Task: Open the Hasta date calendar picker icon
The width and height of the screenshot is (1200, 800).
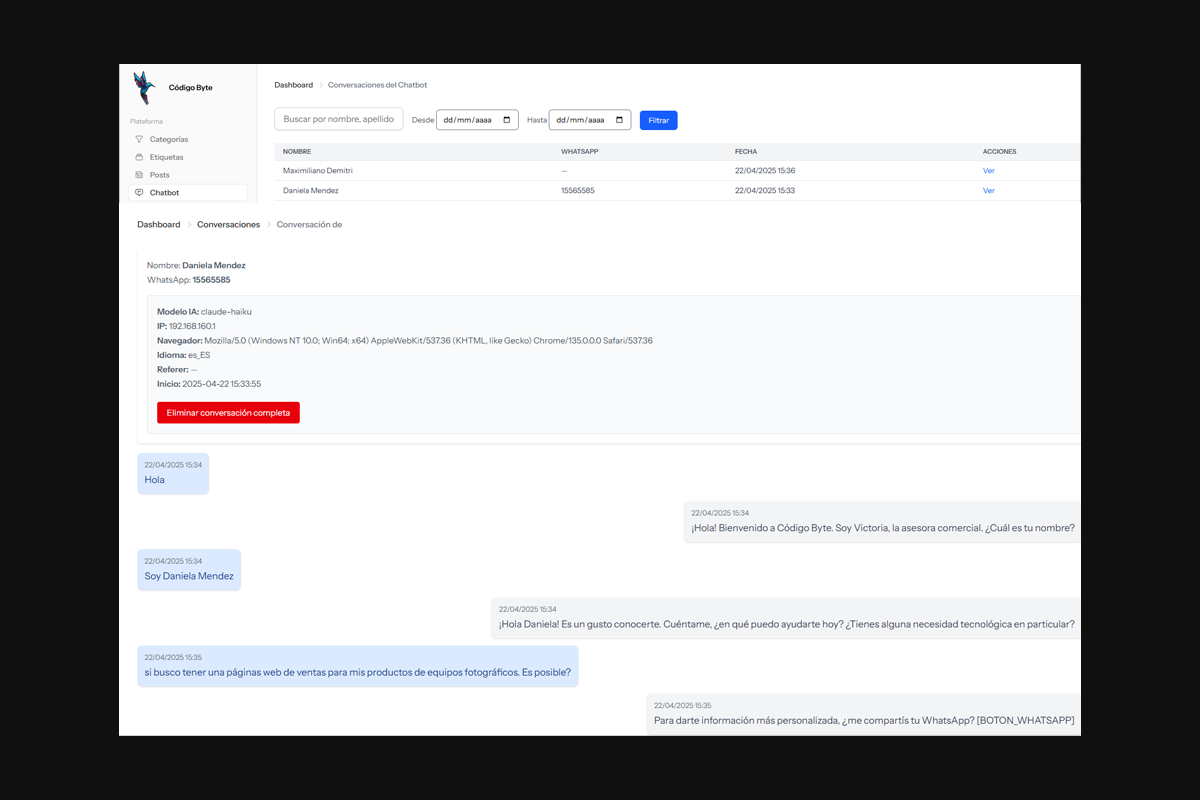Action: [620, 120]
